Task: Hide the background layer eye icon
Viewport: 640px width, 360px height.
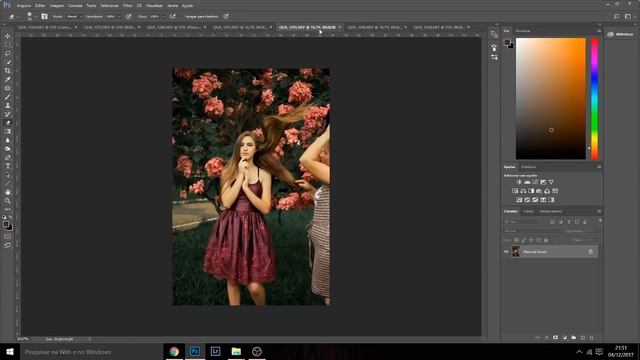Action: point(506,252)
